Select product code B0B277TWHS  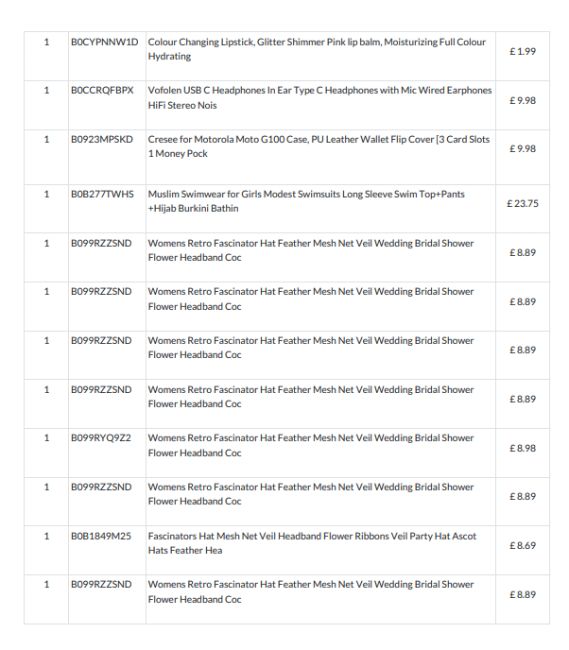[102, 194]
